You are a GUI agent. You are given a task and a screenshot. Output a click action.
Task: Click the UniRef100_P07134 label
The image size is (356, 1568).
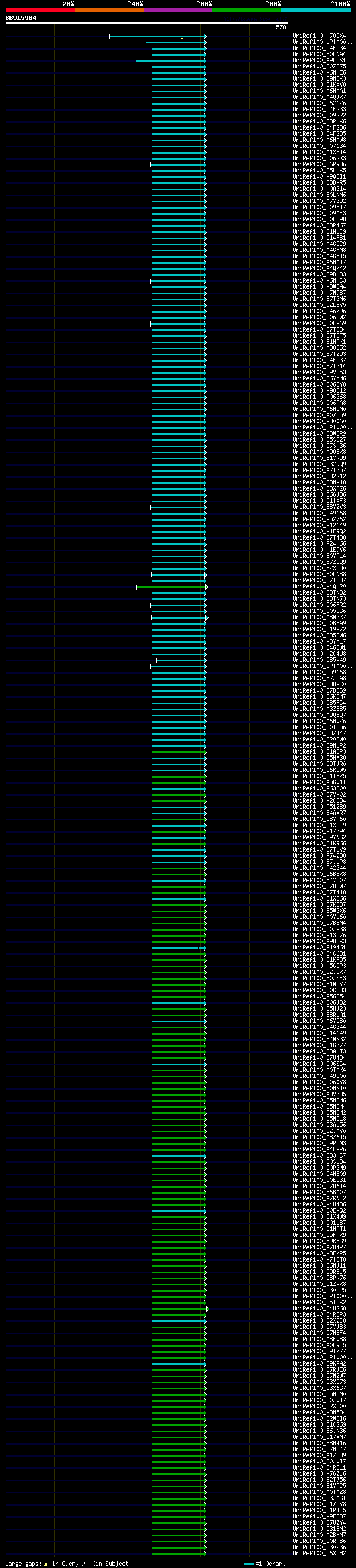319,146
